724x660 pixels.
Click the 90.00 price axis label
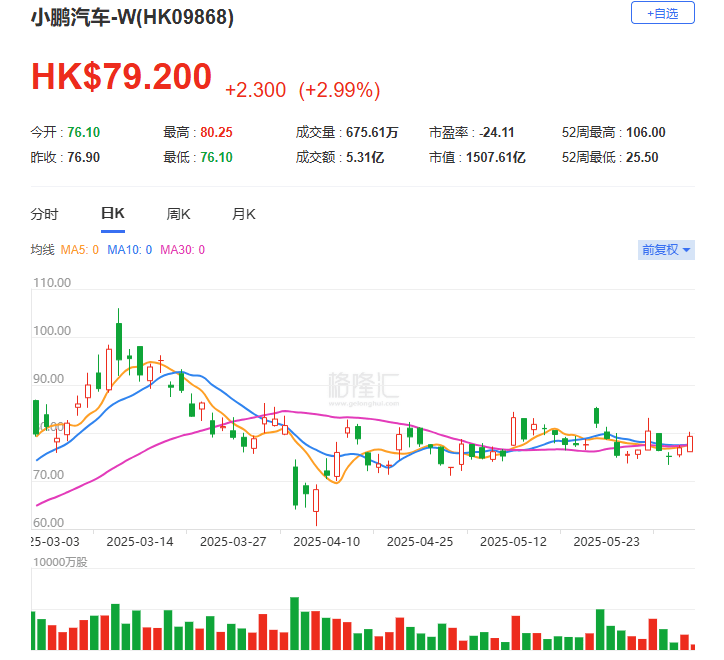(x=48, y=379)
